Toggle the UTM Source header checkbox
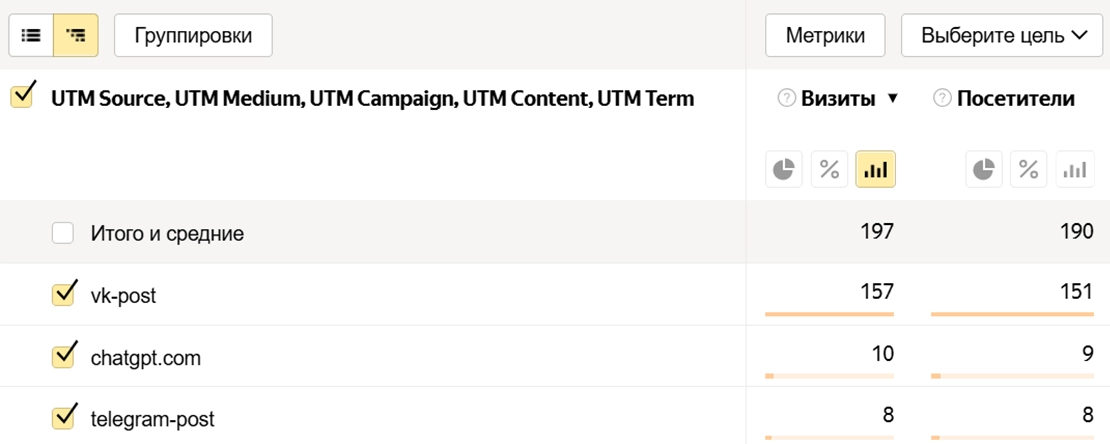 pyautogui.click(x=21, y=98)
